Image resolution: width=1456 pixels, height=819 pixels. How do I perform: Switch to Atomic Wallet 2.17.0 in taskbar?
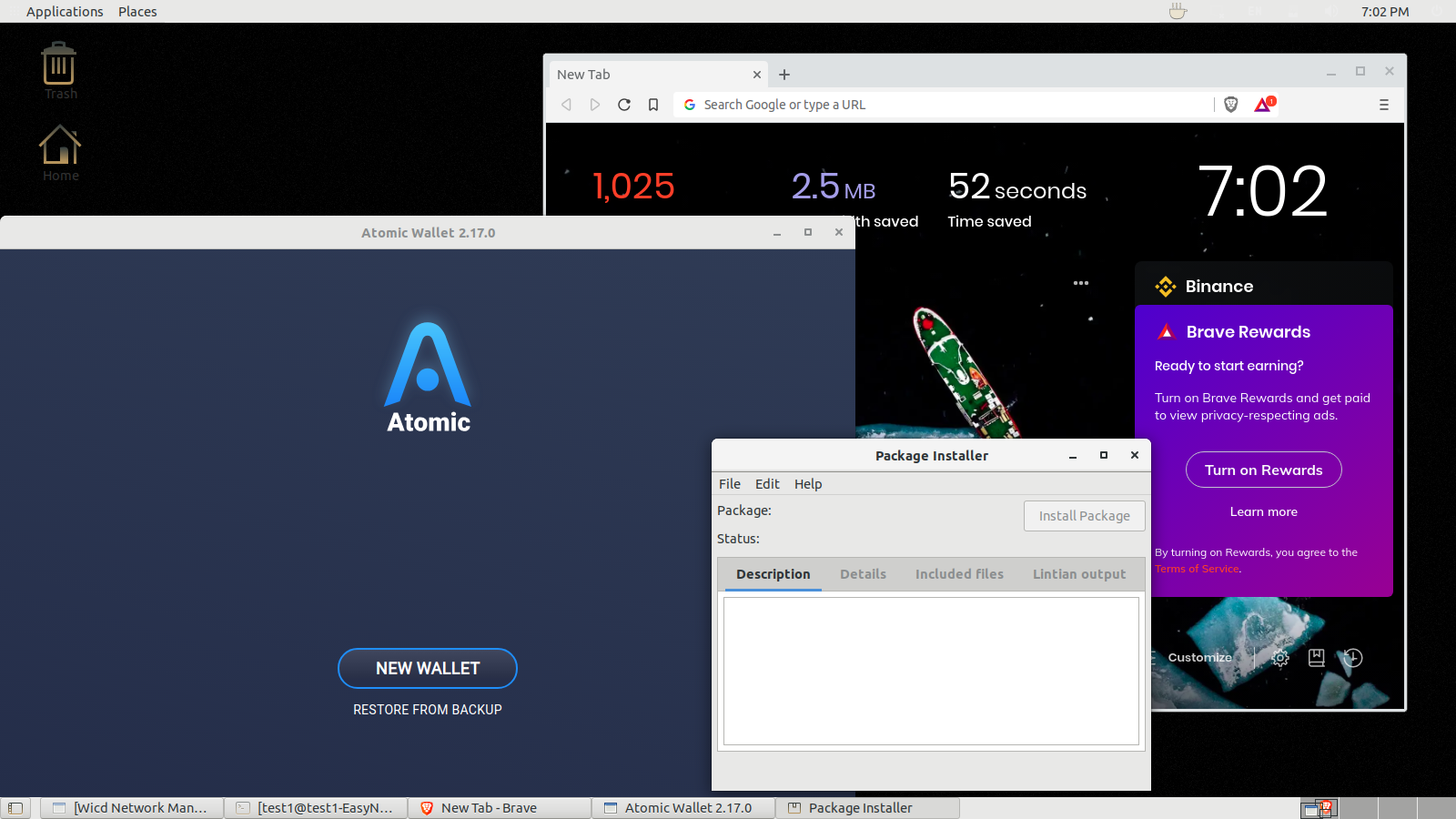(683, 808)
